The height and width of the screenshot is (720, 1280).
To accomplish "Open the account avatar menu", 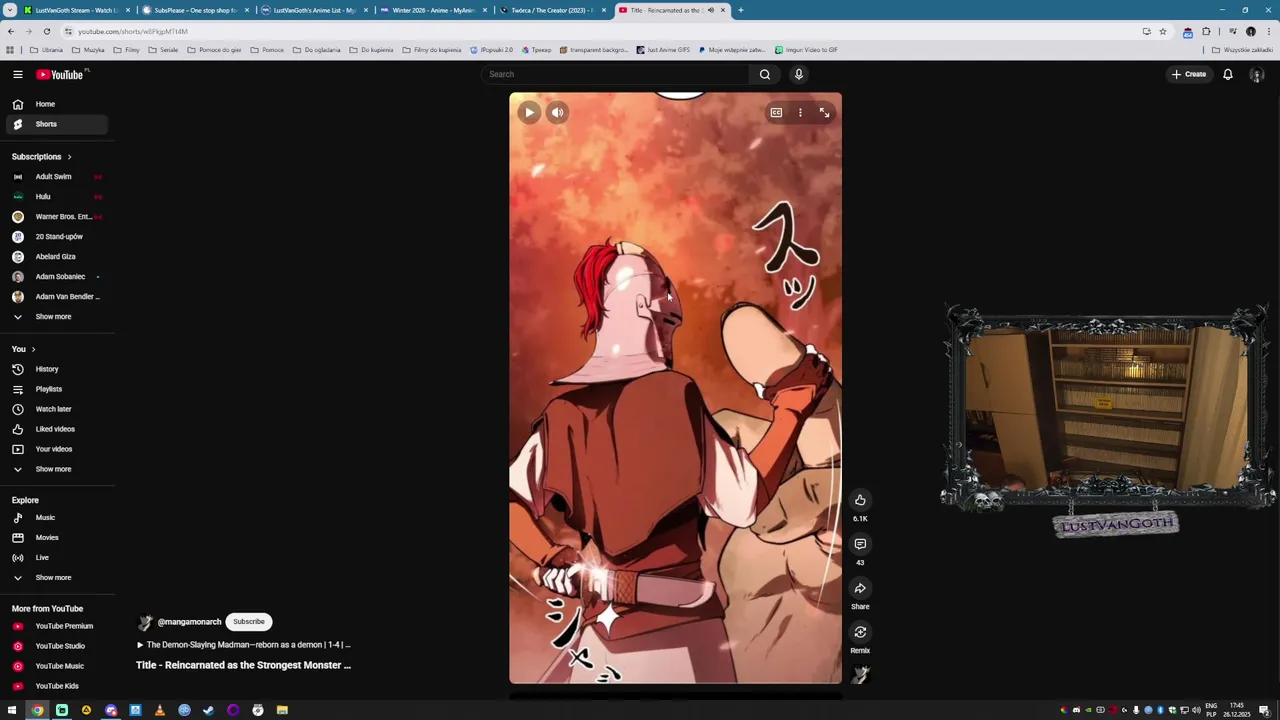I will click(x=1257, y=74).
